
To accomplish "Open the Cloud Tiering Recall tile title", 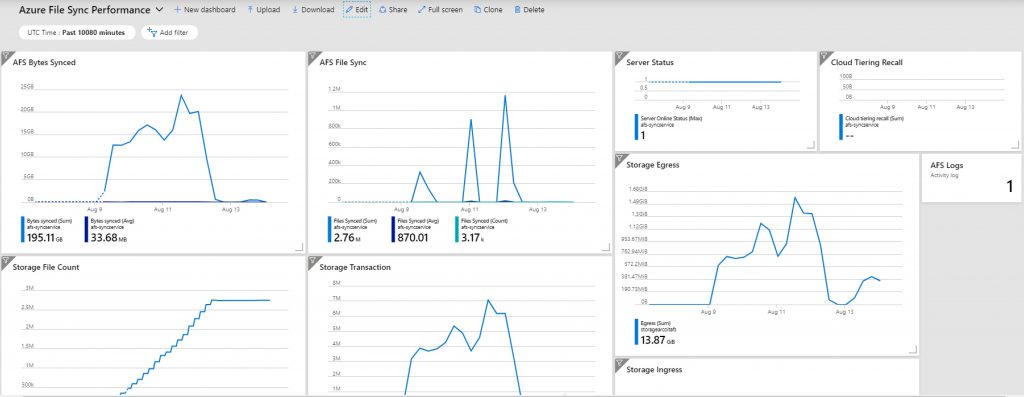I will [x=867, y=63].
